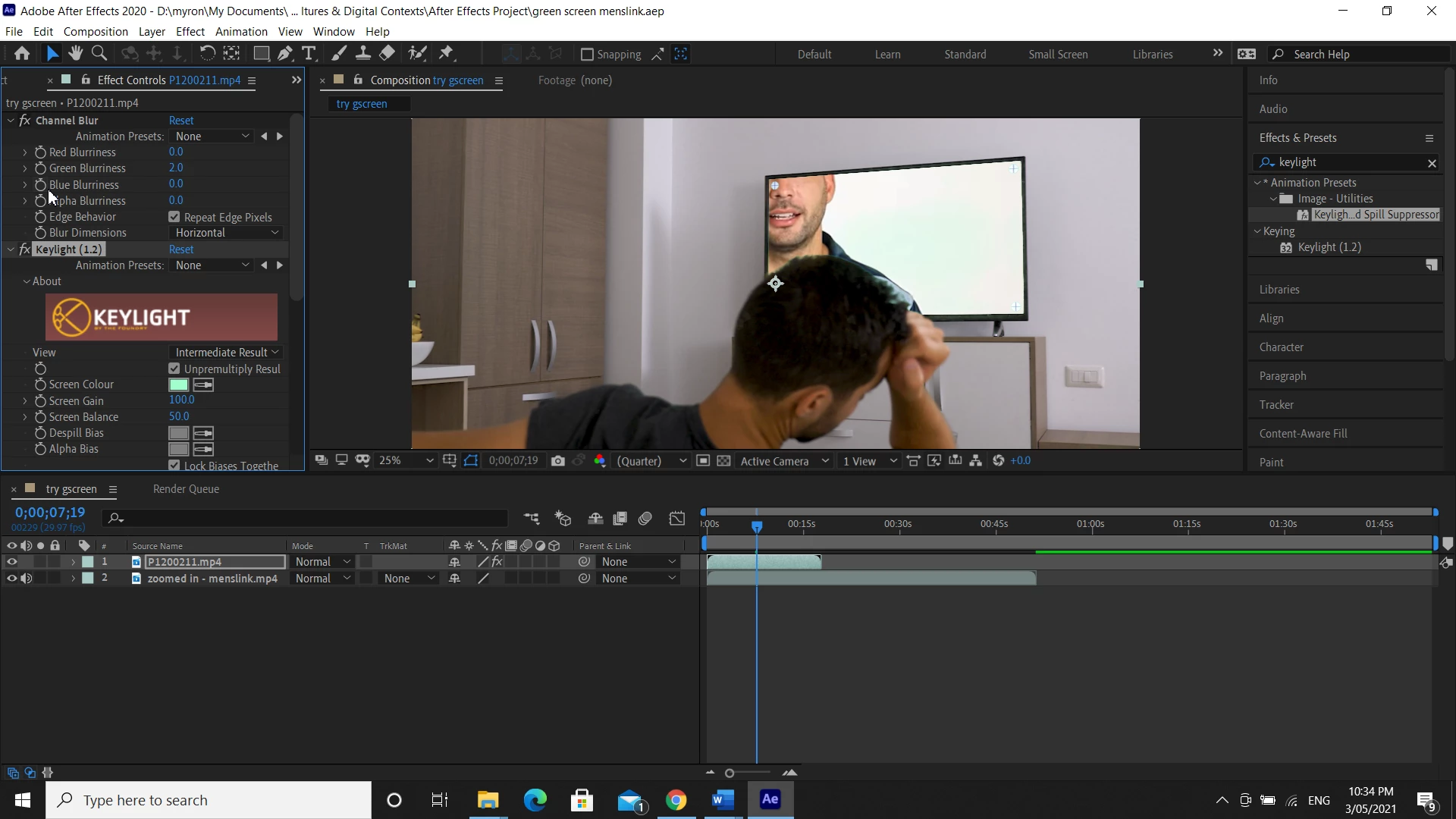Select the Clone Stamp tool
1456x819 pixels.
coord(363,53)
